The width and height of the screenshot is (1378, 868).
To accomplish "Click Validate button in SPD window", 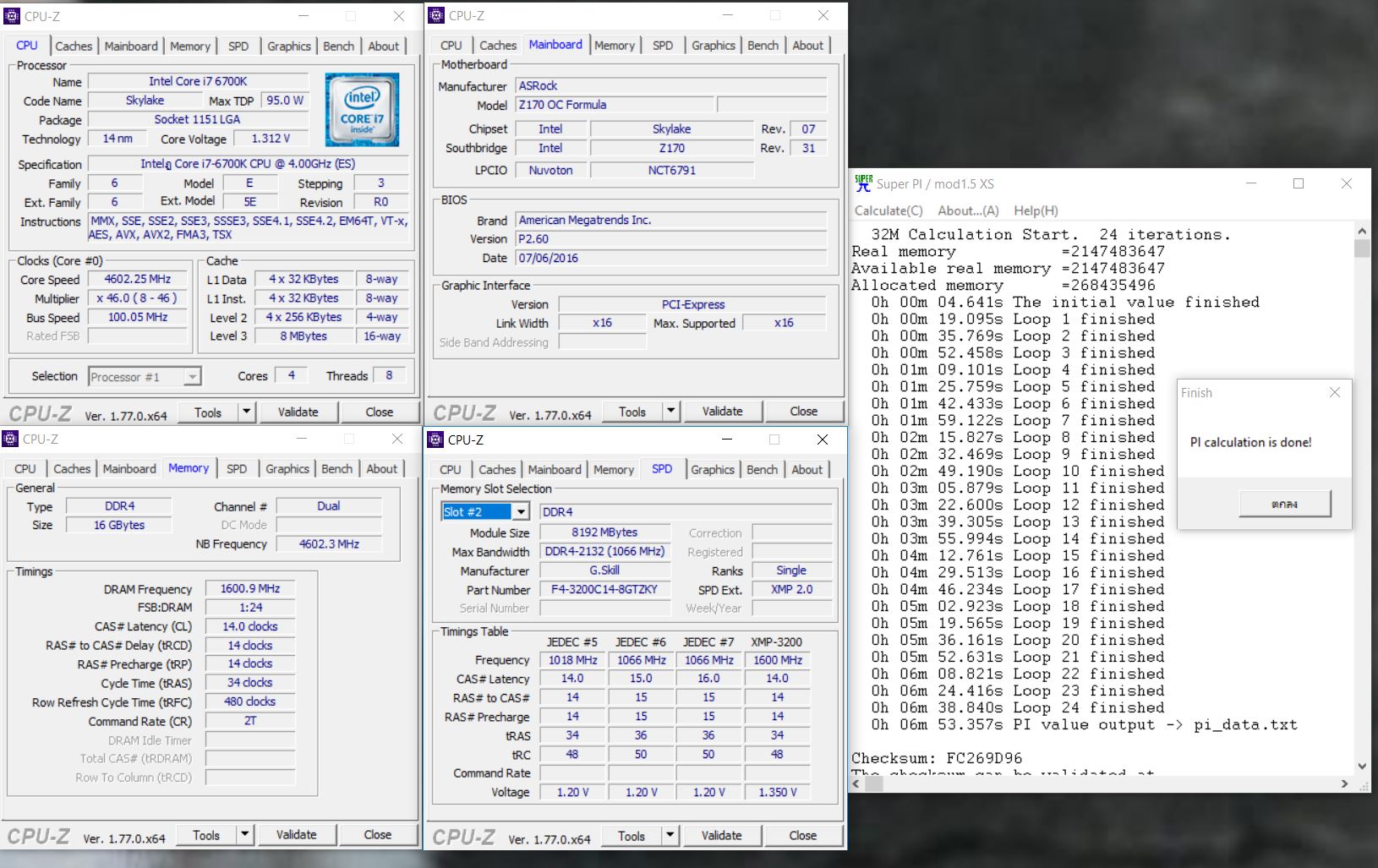I will [x=721, y=835].
